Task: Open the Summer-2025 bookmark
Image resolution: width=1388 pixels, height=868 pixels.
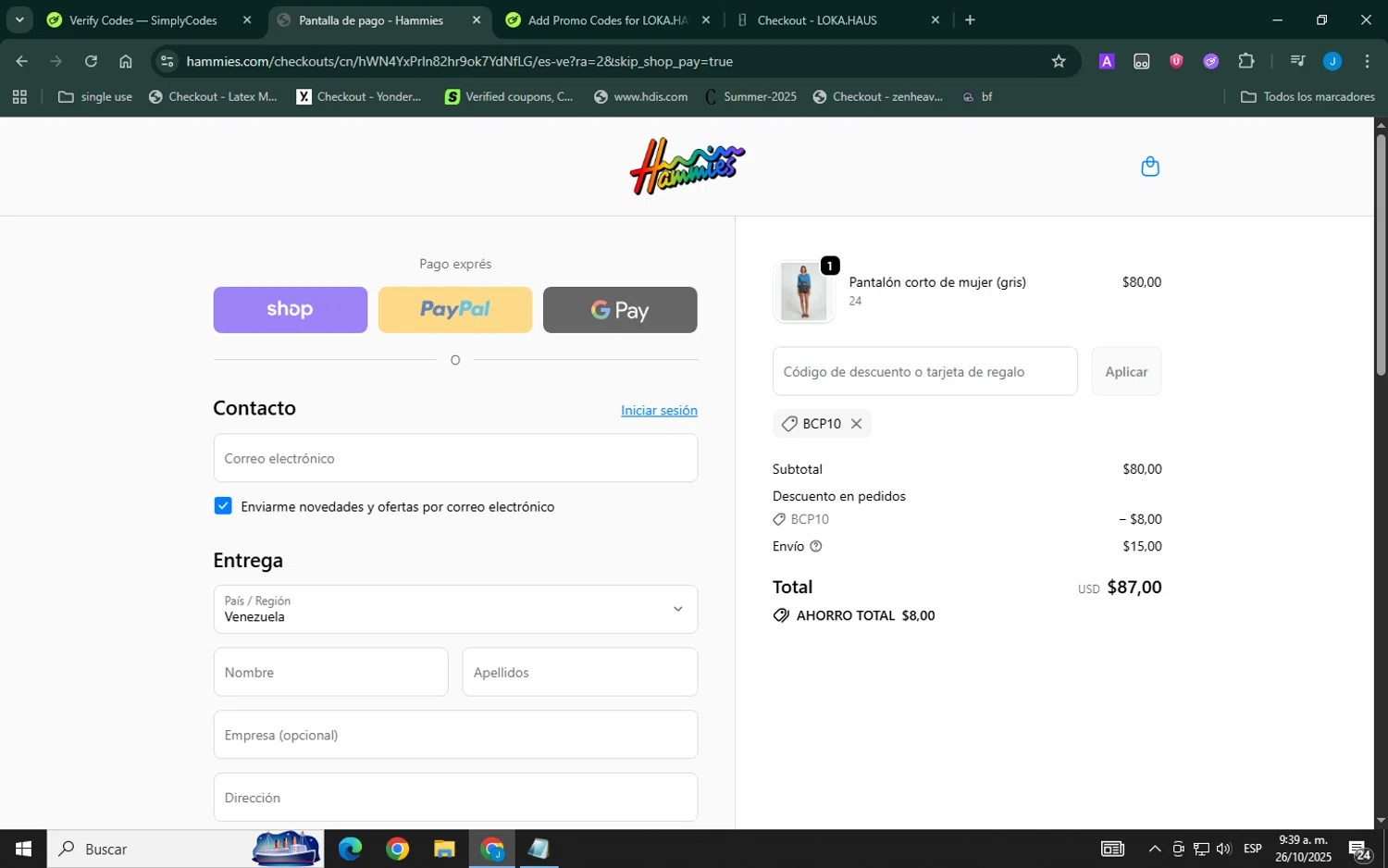Action: tap(750, 96)
